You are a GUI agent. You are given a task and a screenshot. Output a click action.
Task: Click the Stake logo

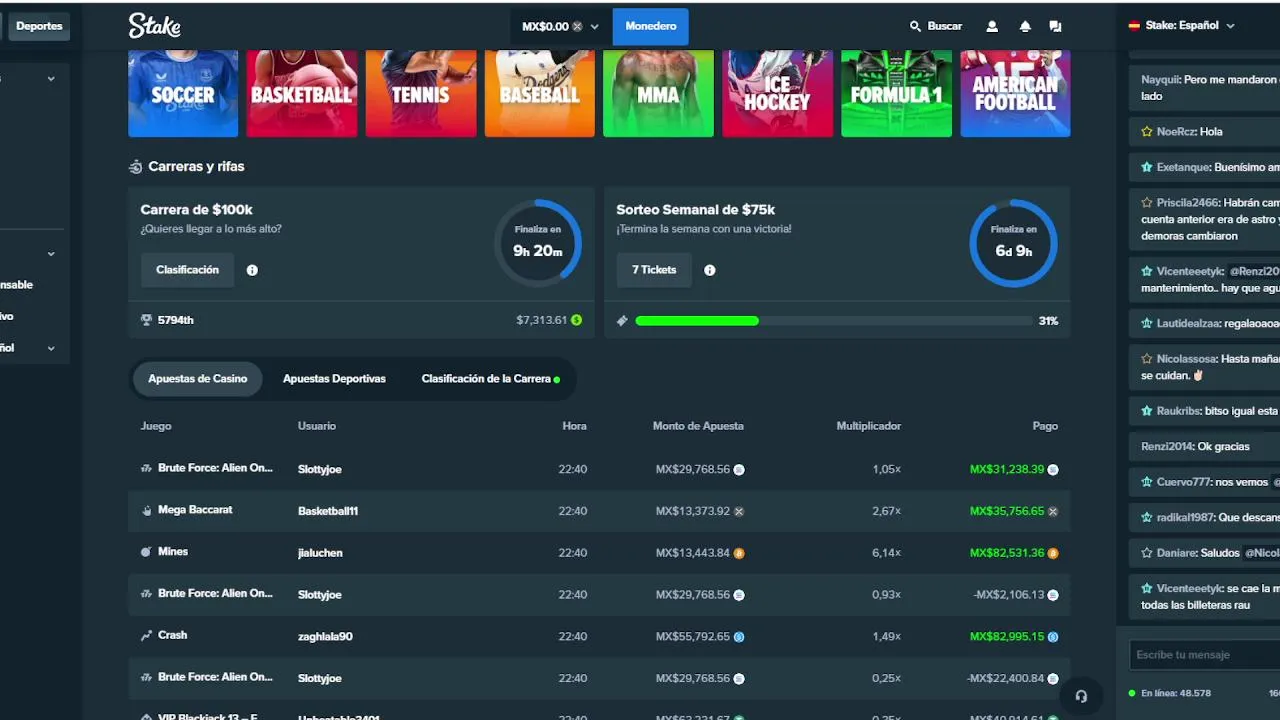(154, 26)
